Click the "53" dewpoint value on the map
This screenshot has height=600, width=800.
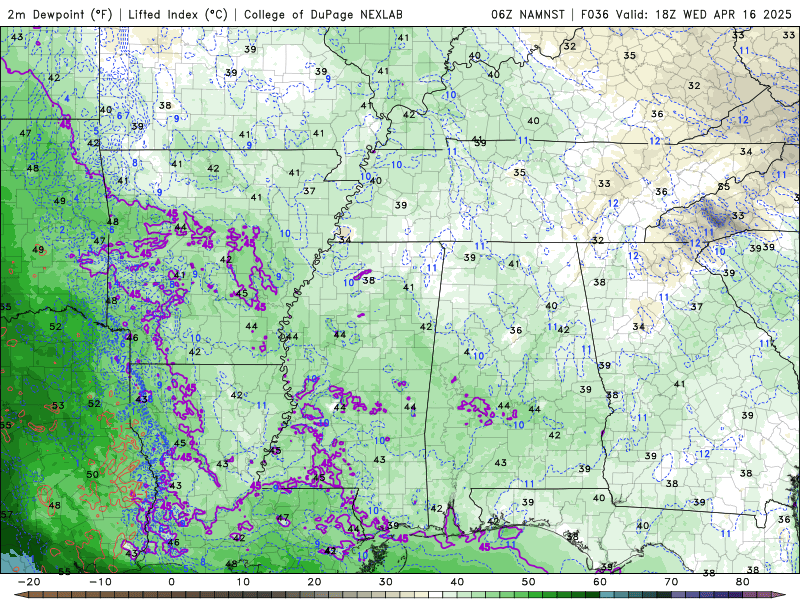58,406
